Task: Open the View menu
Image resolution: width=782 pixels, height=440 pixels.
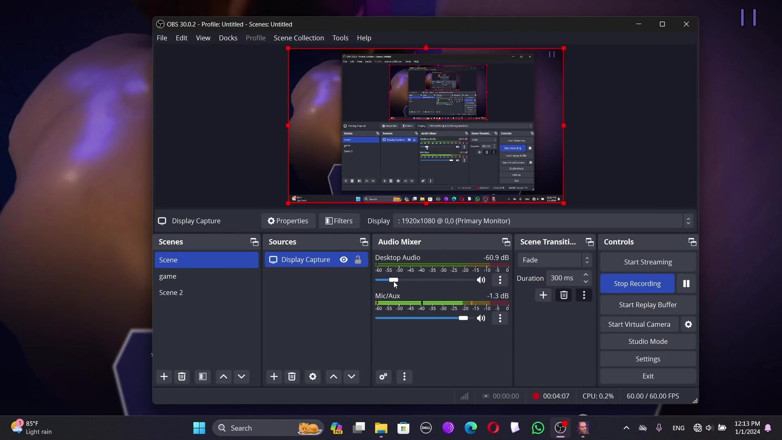Action: click(x=203, y=38)
